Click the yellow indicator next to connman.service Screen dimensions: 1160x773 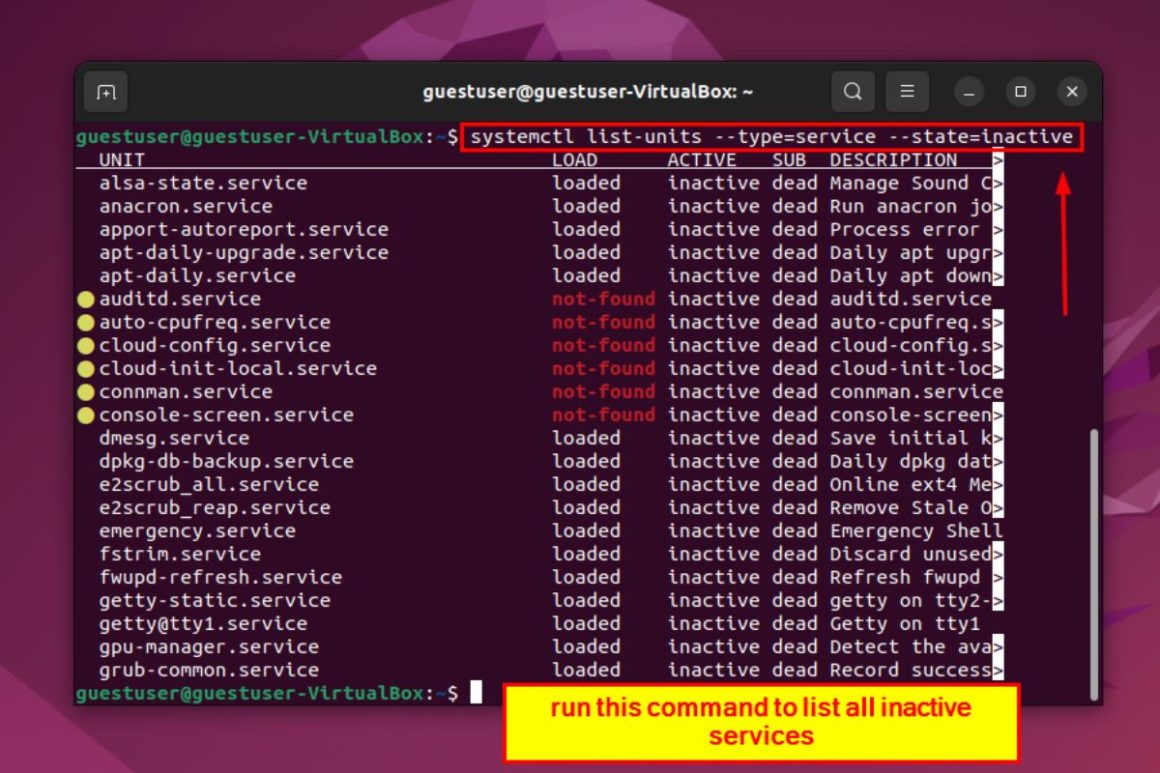click(x=87, y=391)
